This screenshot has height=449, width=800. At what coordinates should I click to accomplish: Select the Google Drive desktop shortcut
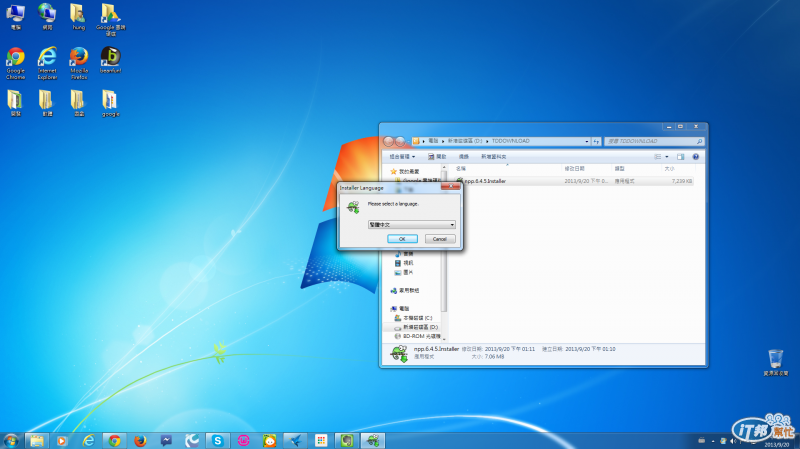click(111, 19)
